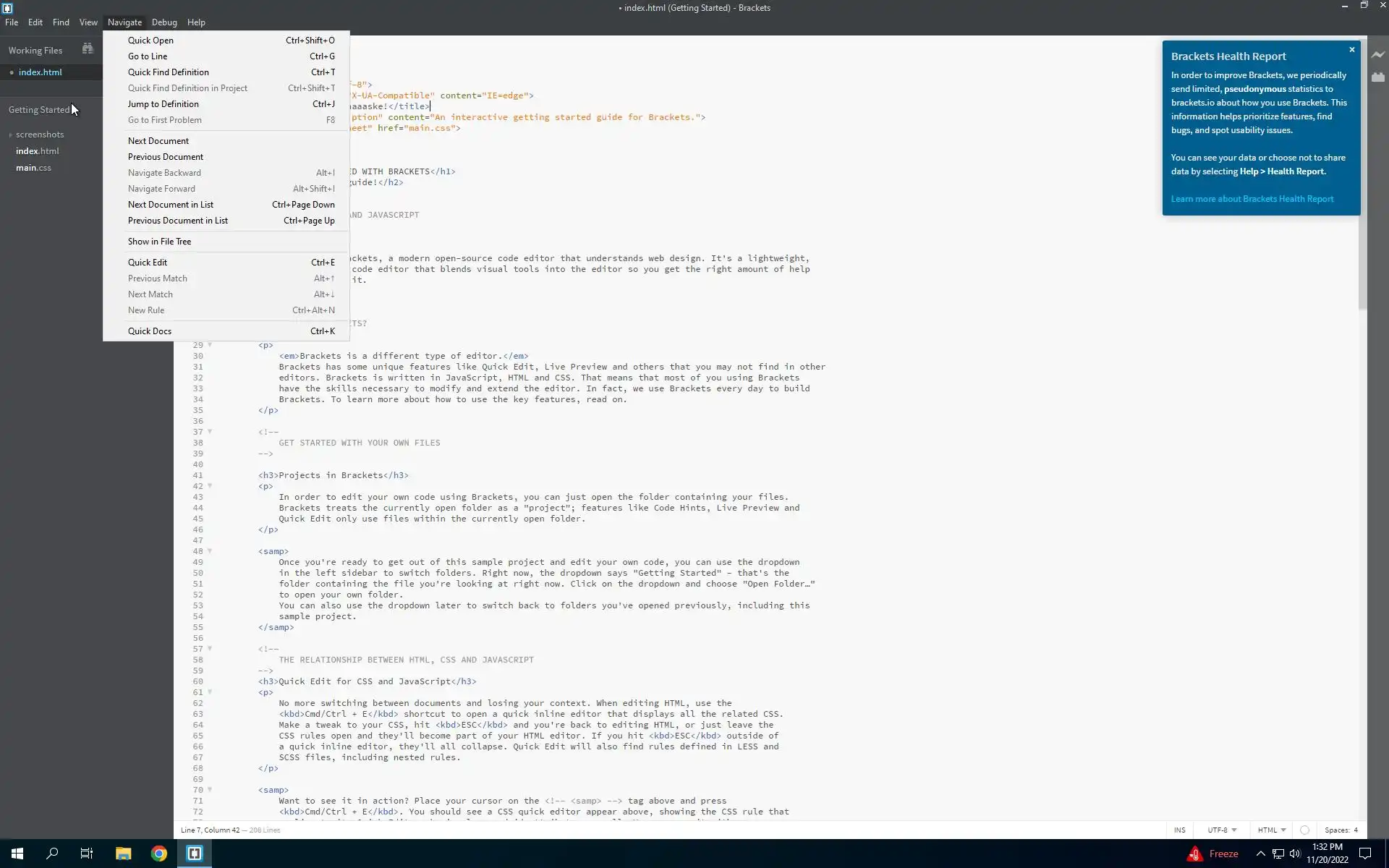Image resolution: width=1389 pixels, height=868 pixels.
Task: Collapse the fold triangle at line 61
Action: tap(210, 692)
